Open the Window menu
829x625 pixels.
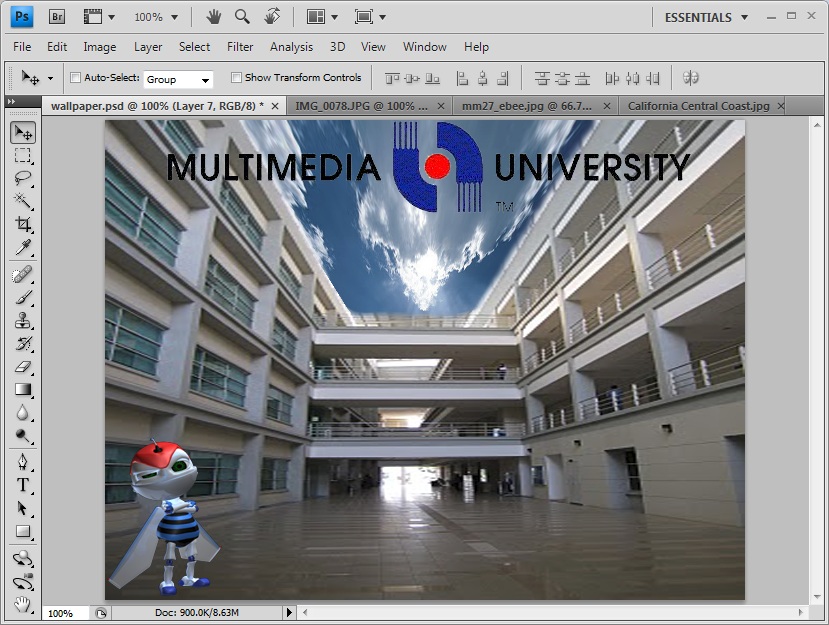click(x=425, y=47)
